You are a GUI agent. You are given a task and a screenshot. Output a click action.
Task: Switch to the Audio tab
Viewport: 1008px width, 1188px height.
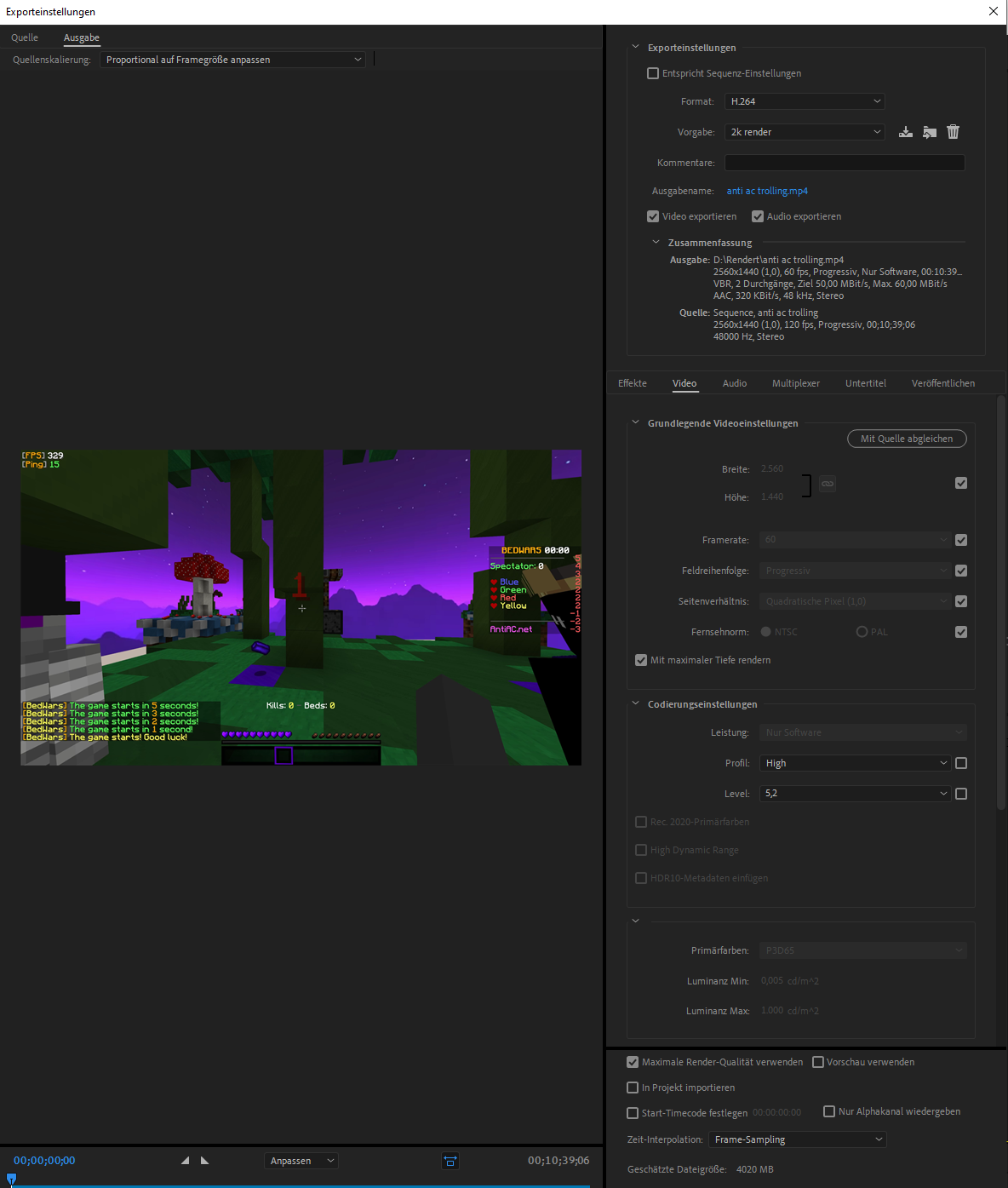734,383
